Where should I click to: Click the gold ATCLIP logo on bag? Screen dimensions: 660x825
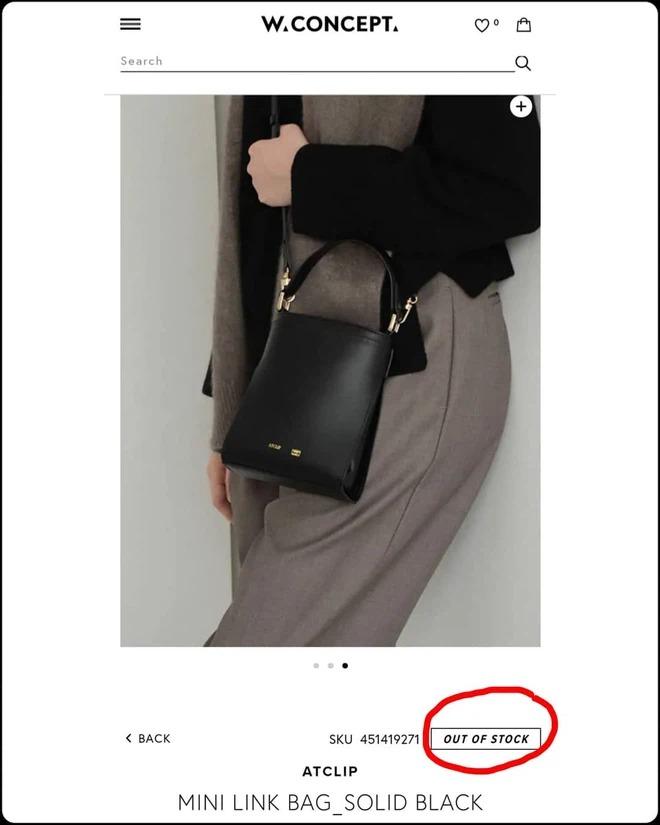[275, 447]
